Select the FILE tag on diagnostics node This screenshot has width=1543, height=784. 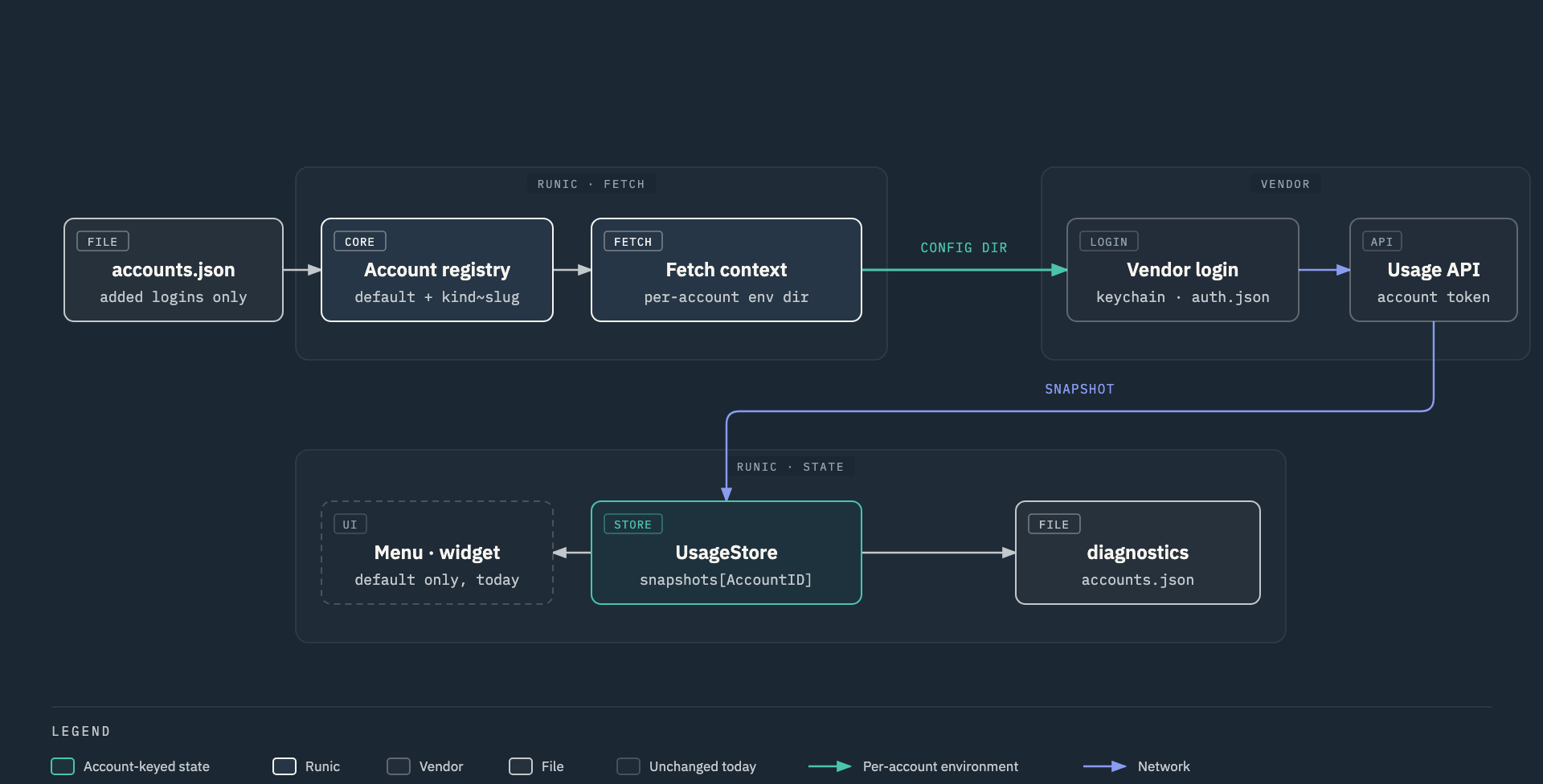pyautogui.click(x=1054, y=524)
